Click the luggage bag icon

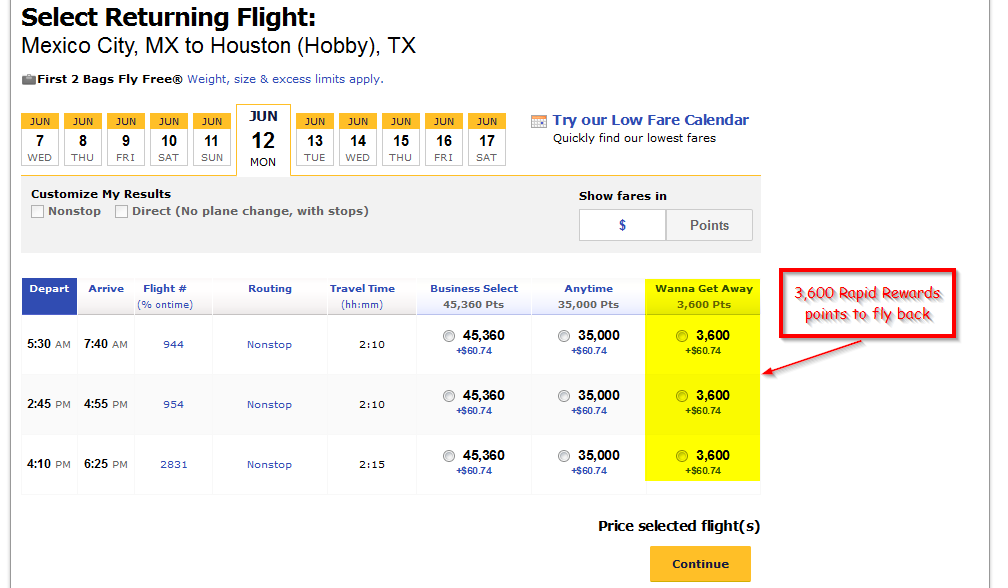click(x=28, y=80)
